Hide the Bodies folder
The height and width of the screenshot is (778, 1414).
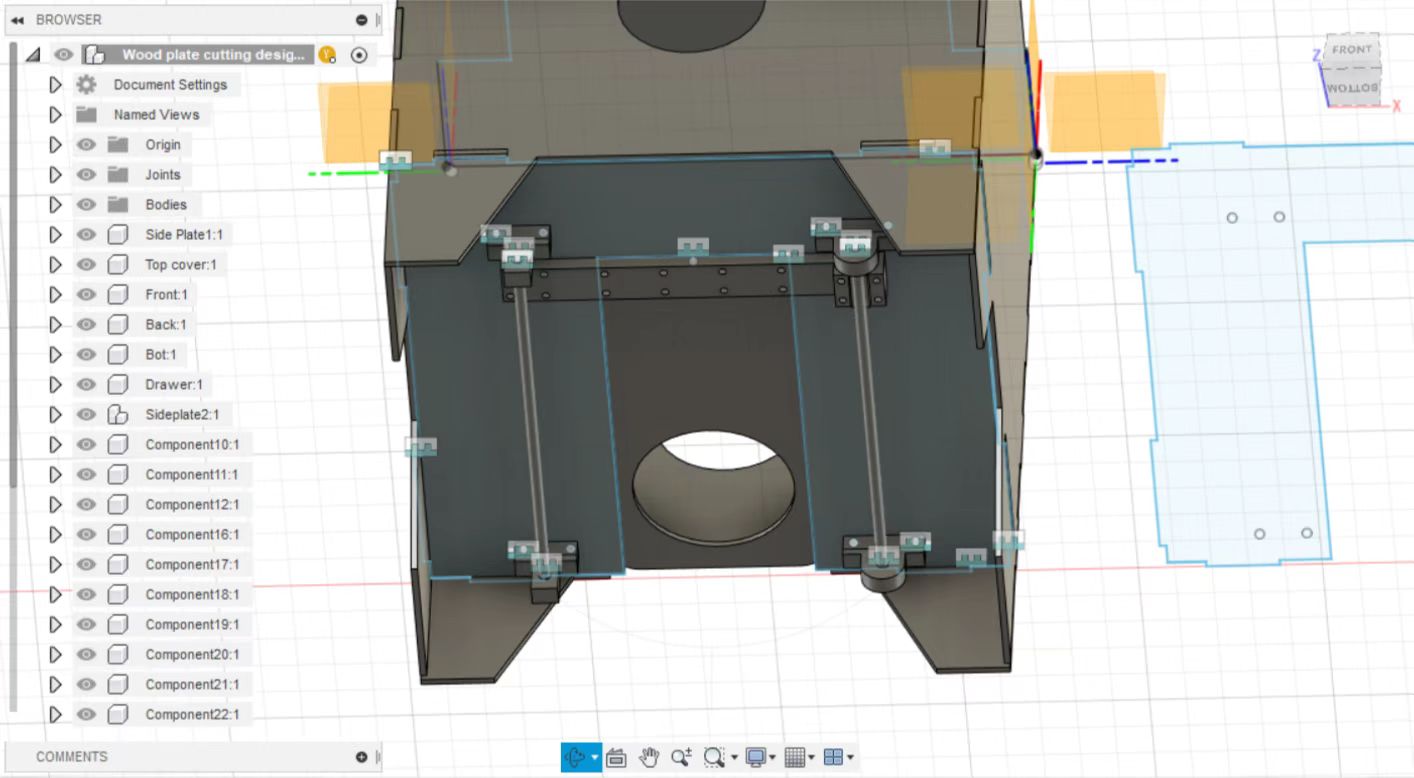point(86,204)
